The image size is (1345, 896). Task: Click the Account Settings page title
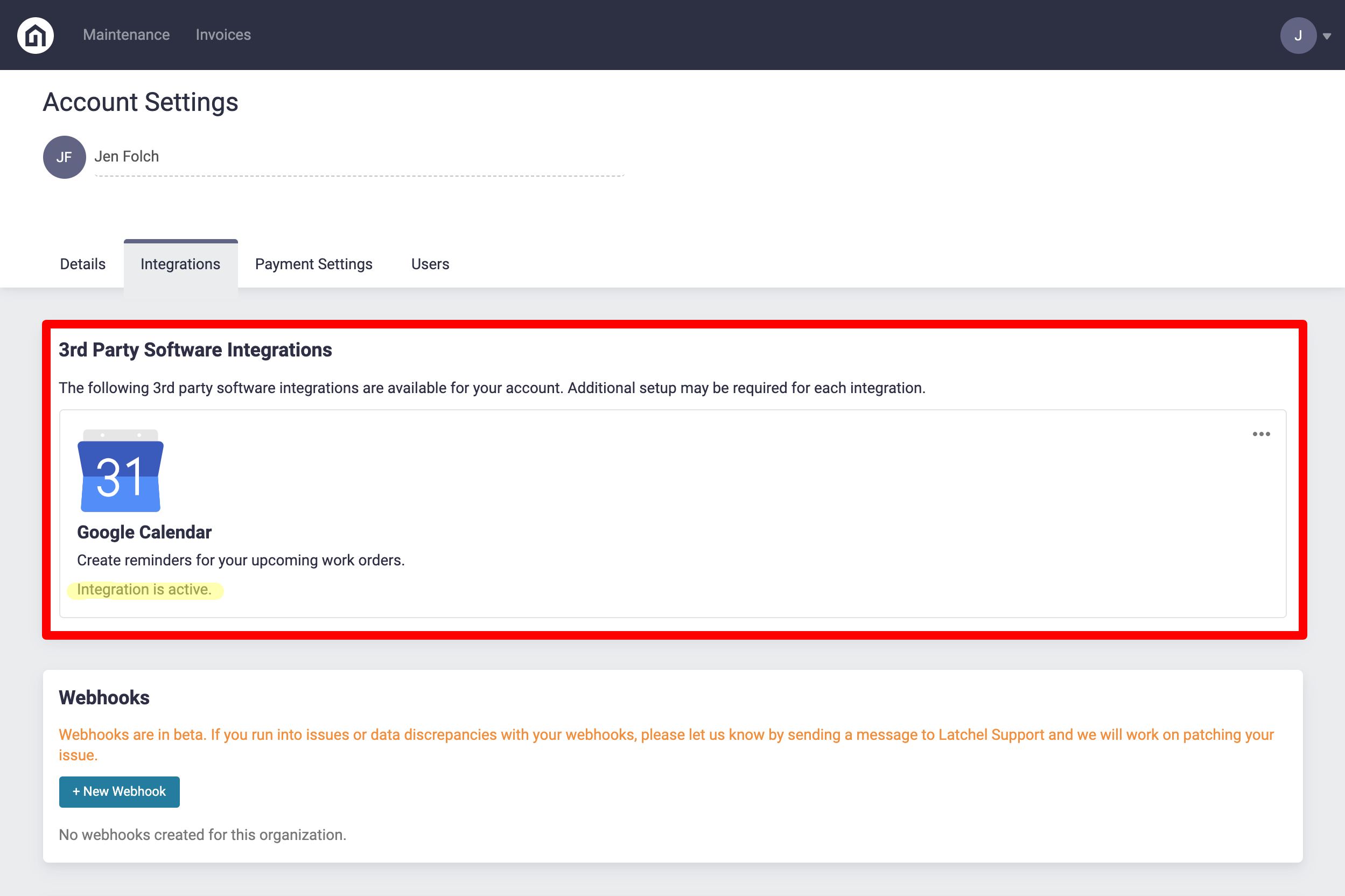pyautogui.click(x=141, y=102)
